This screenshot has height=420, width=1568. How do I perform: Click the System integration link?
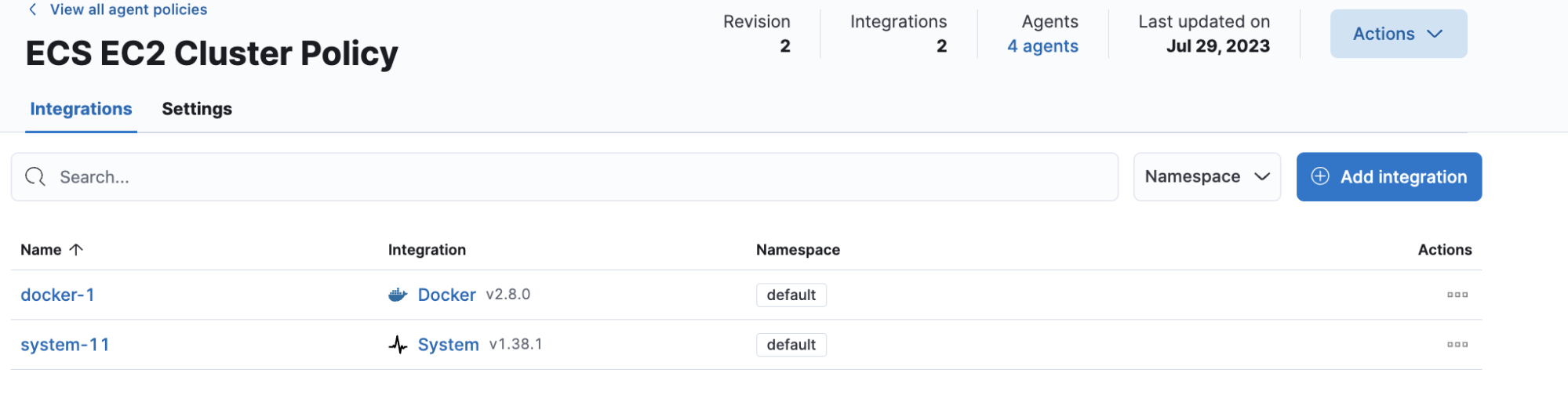pos(448,345)
